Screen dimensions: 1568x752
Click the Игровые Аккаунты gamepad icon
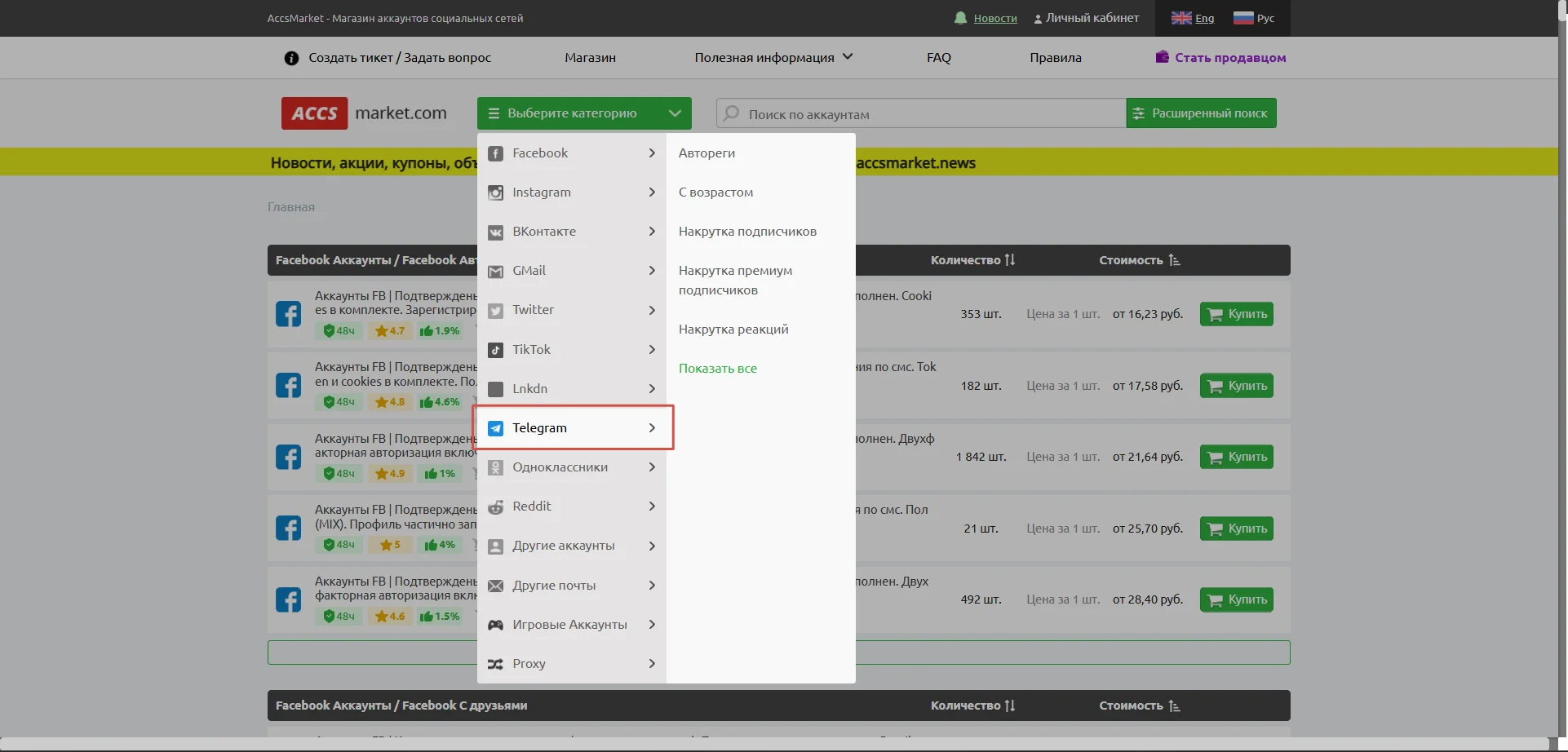(495, 625)
